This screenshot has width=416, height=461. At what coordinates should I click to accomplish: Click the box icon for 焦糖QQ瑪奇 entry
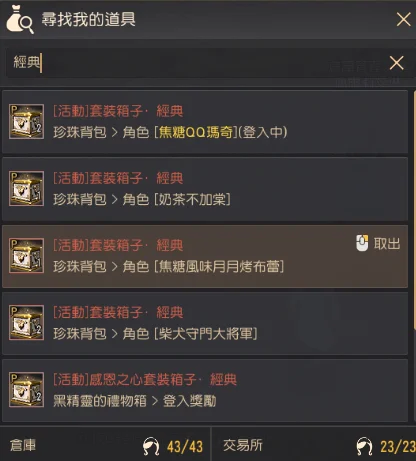coord(26,121)
